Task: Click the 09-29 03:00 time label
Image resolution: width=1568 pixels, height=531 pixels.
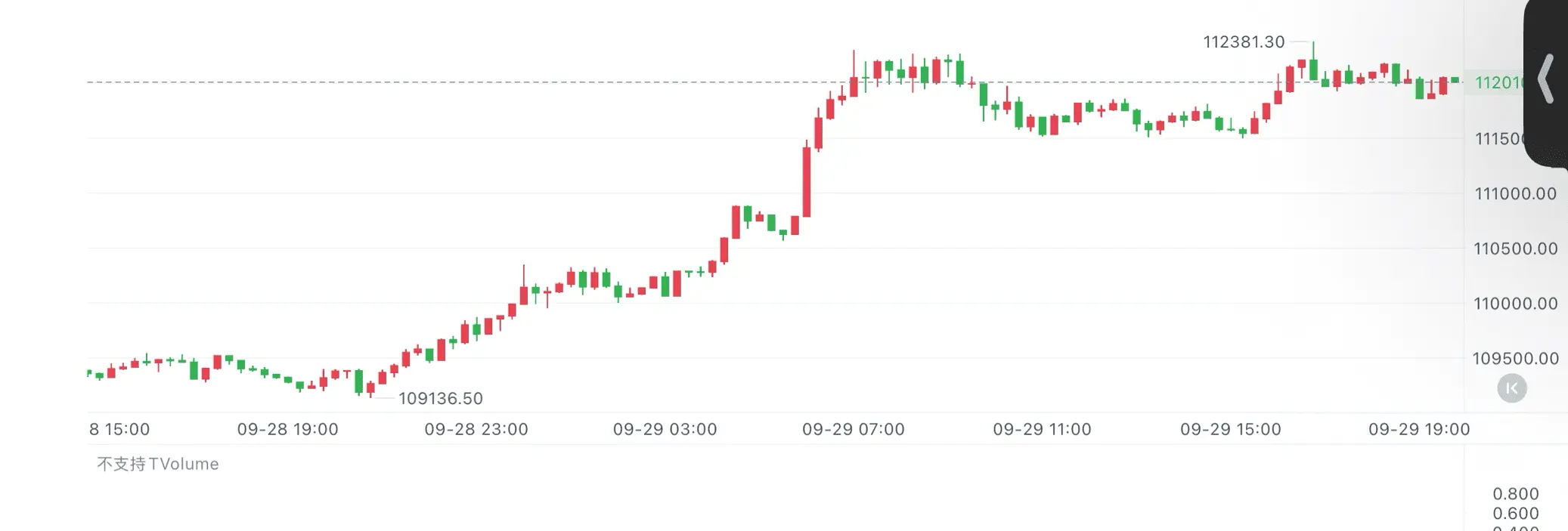Action: coord(665,429)
